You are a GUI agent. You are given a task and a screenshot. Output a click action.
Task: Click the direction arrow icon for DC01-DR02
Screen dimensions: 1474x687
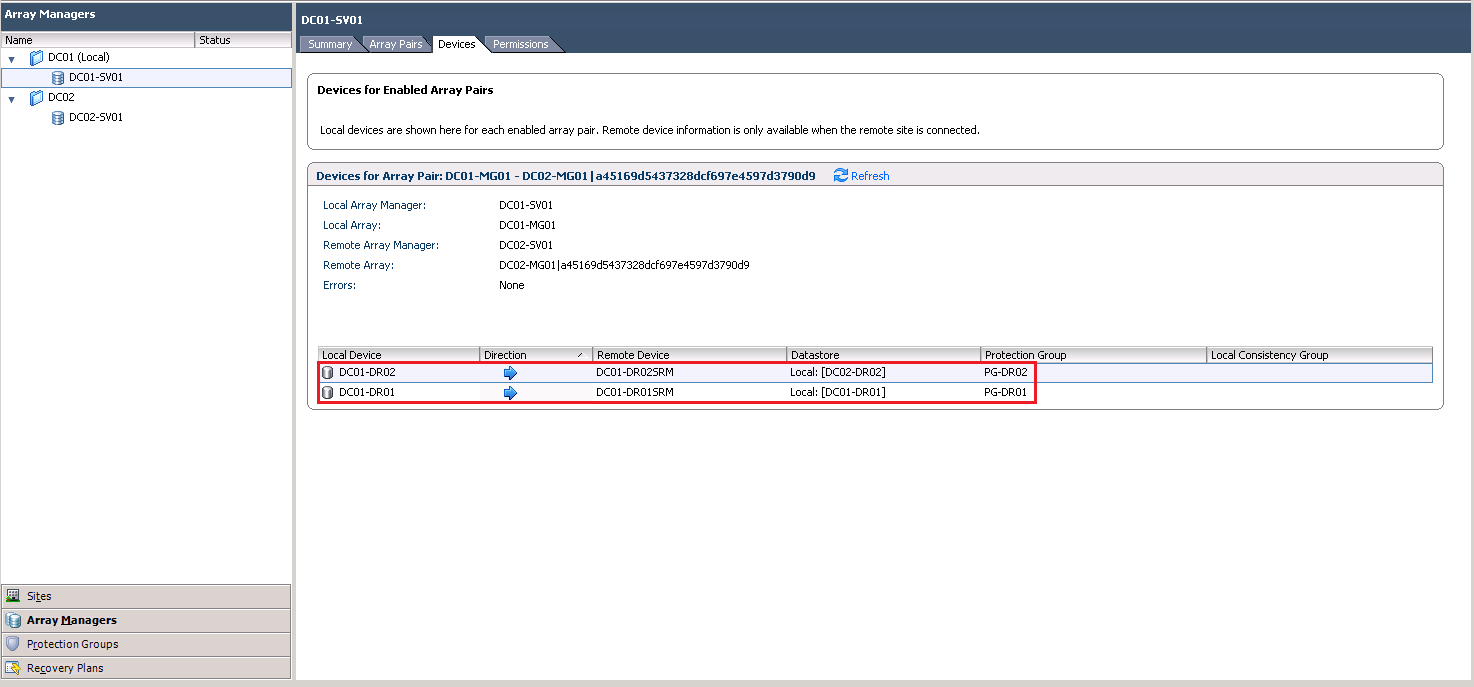point(510,372)
